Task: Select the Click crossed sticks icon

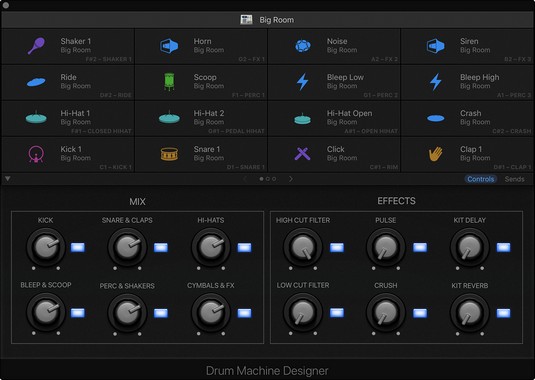Action: pos(303,154)
